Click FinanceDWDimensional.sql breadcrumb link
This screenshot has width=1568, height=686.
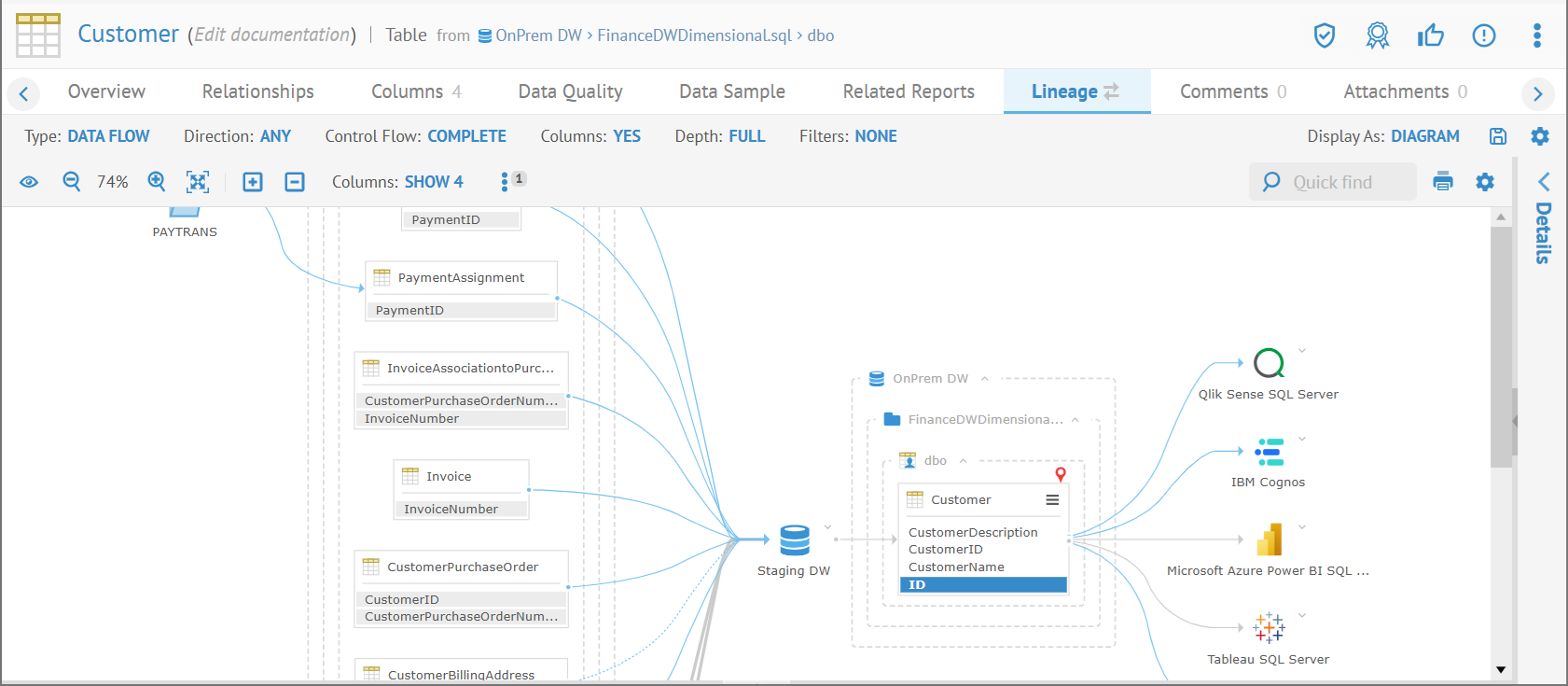694,35
